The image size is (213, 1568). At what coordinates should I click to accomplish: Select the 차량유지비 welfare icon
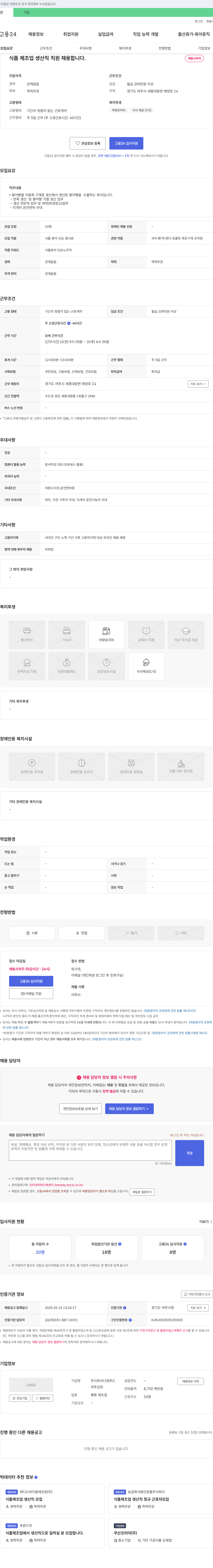pos(106,634)
